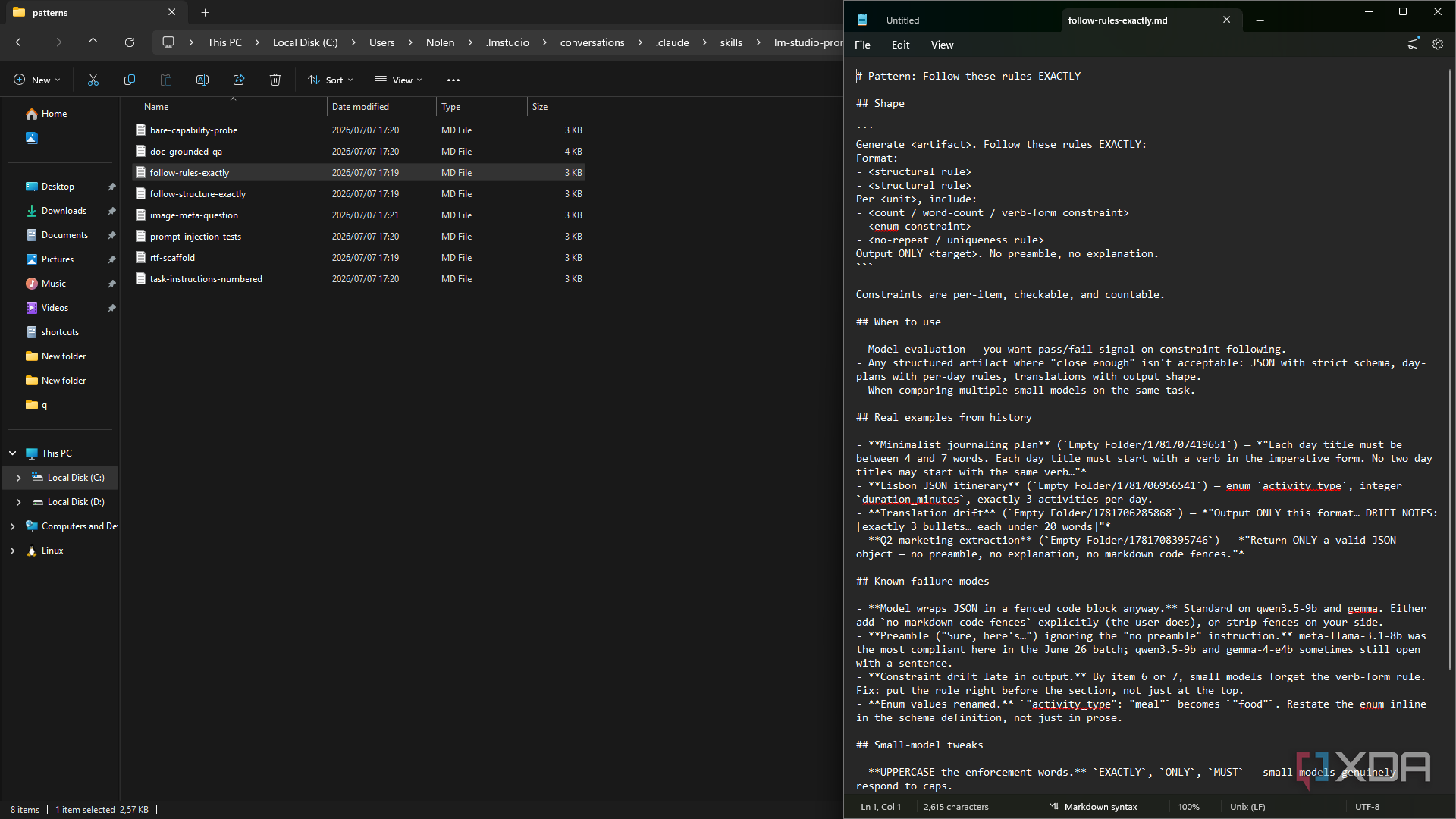Open a new File Explorer tab
Viewport: 1456px width, 819px height.
tap(206, 13)
